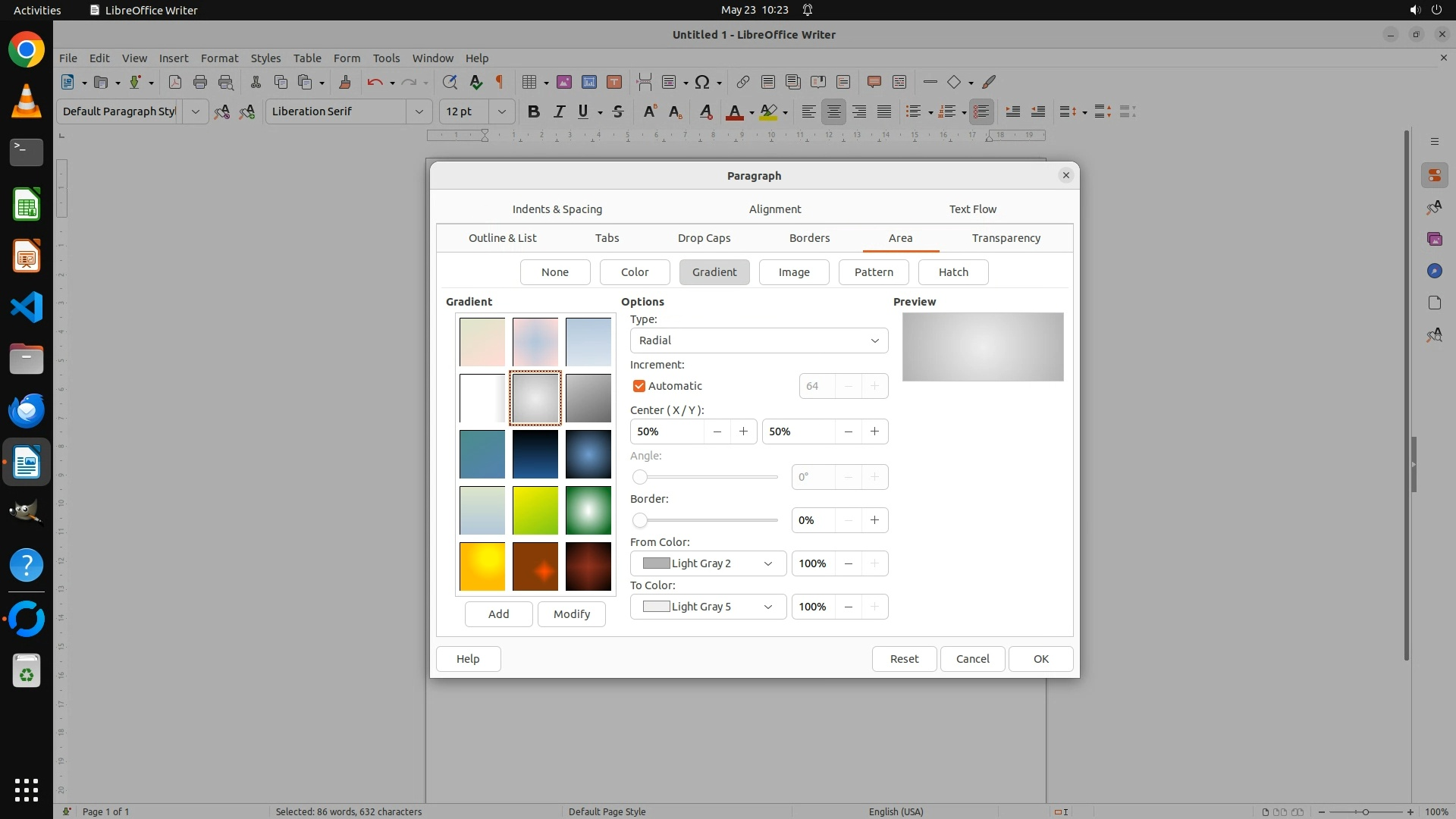Screen dimensions: 1456x819
Task: Click the Italic formatting icon
Action: 559,111
